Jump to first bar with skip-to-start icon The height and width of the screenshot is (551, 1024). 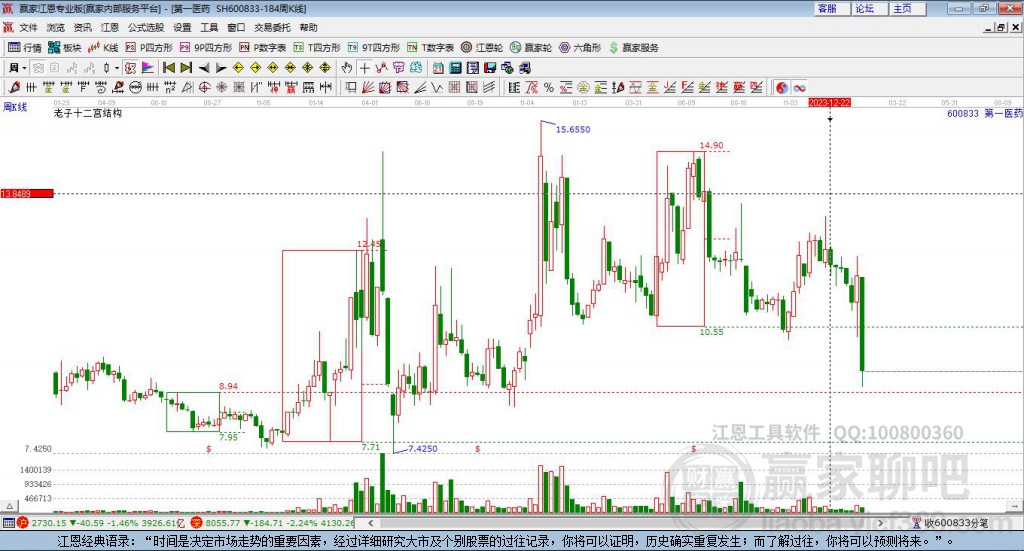169,68
